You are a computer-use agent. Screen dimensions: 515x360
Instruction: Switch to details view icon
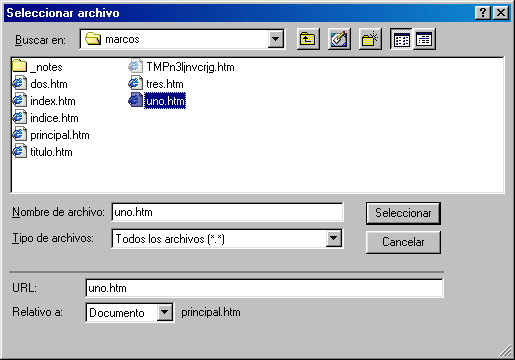424,39
